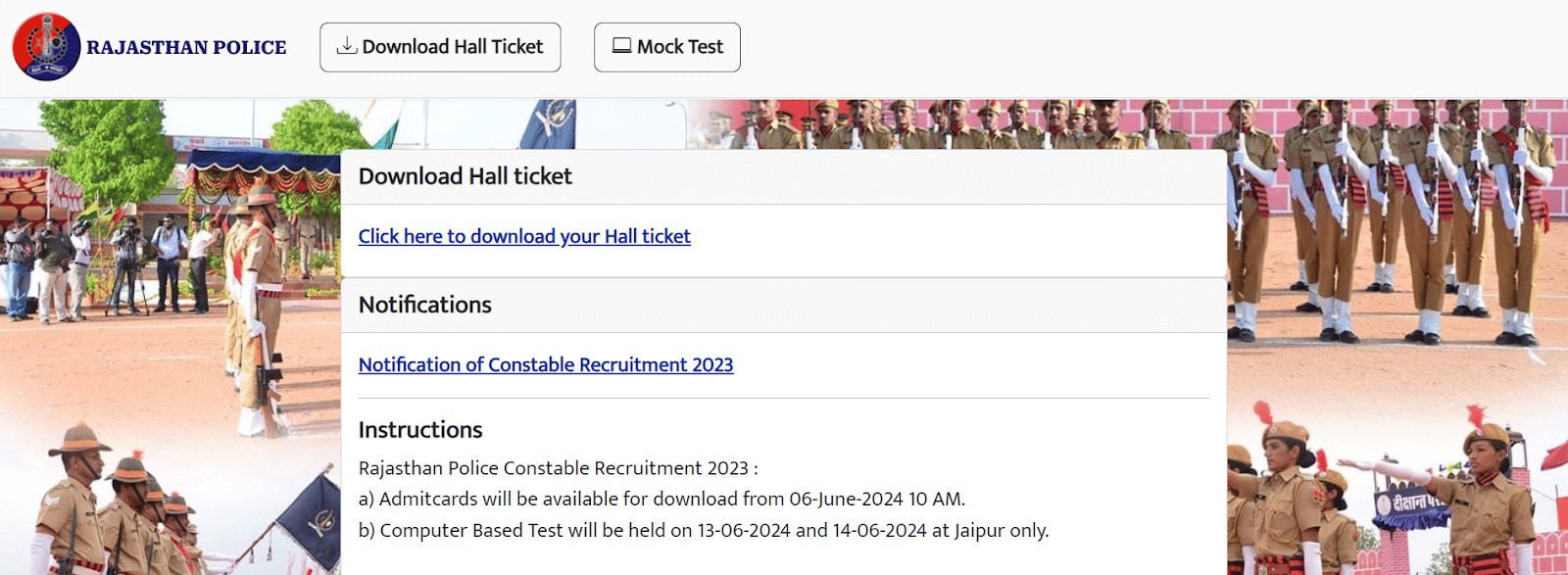The image size is (1568, 575).
Task: Select the Instructions heading
Action: coord(420,430)
